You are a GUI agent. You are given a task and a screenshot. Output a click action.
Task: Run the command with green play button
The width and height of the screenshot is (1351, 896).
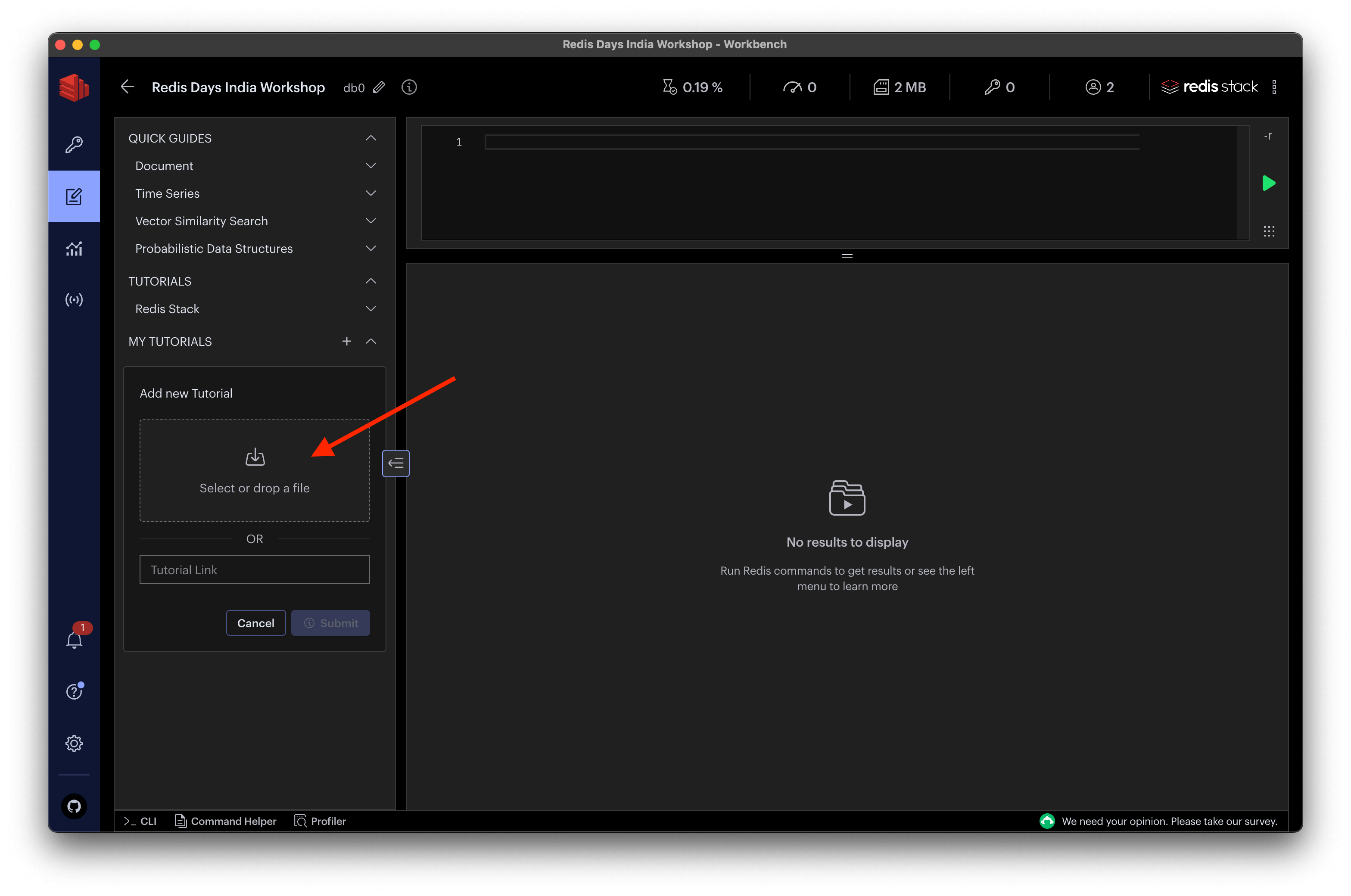tap(1268, 184)
